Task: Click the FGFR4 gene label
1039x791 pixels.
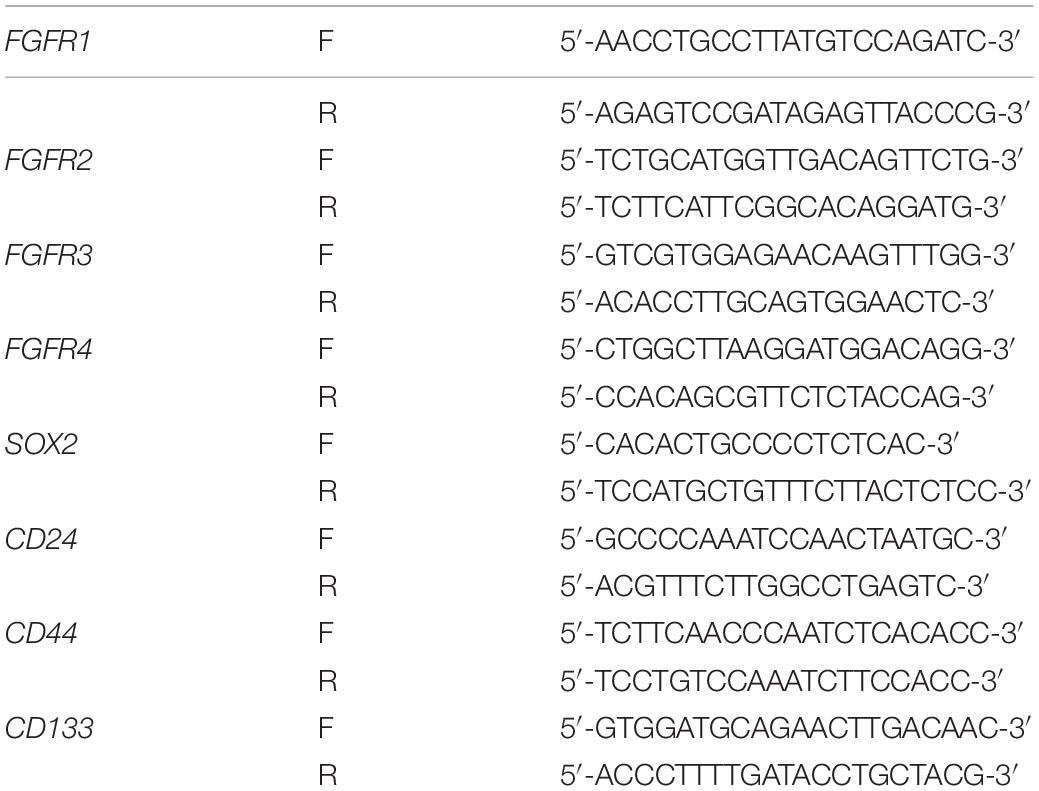Action: pos(48,349)
